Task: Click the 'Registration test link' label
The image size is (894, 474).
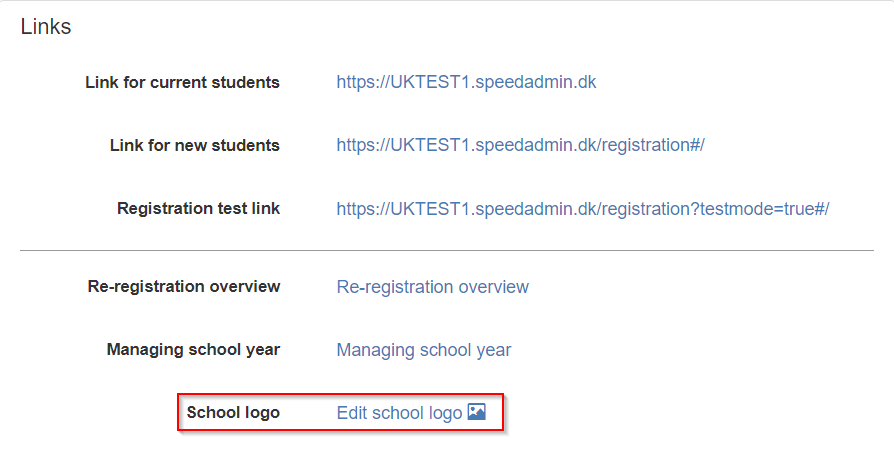Action: pos(198,208)
